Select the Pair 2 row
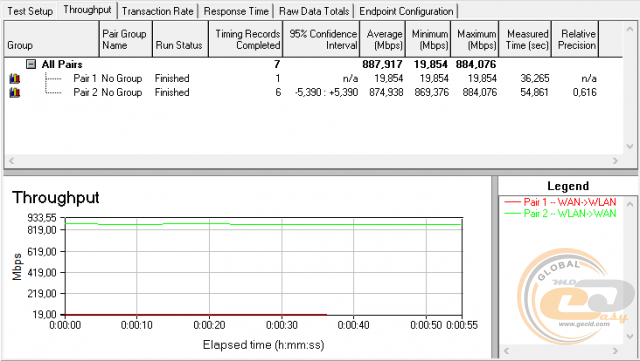Image resolution: width=640 pixels, height=361 pixels. [x=313, y=92]
